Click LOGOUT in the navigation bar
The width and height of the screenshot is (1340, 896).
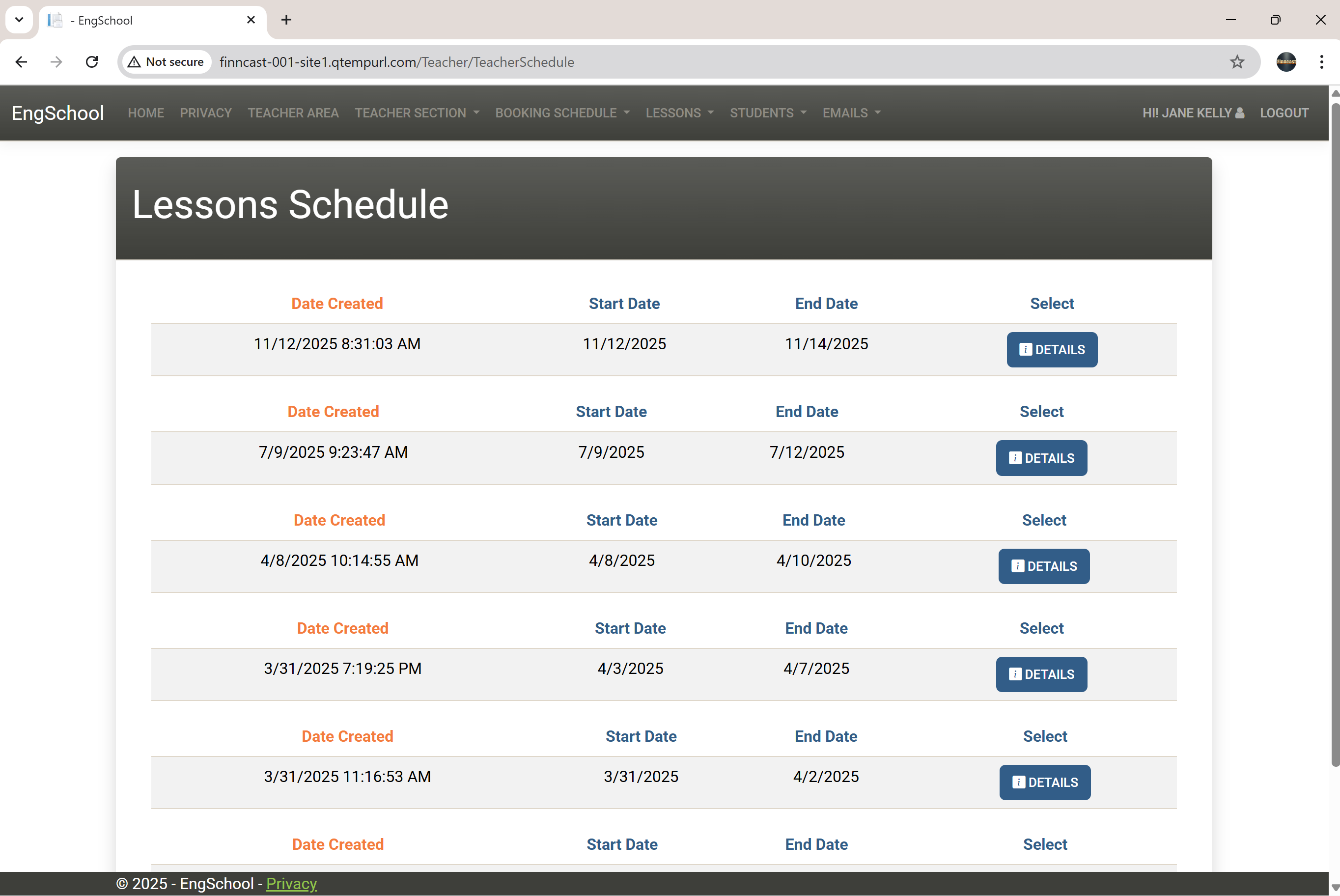pos(1284,112)
